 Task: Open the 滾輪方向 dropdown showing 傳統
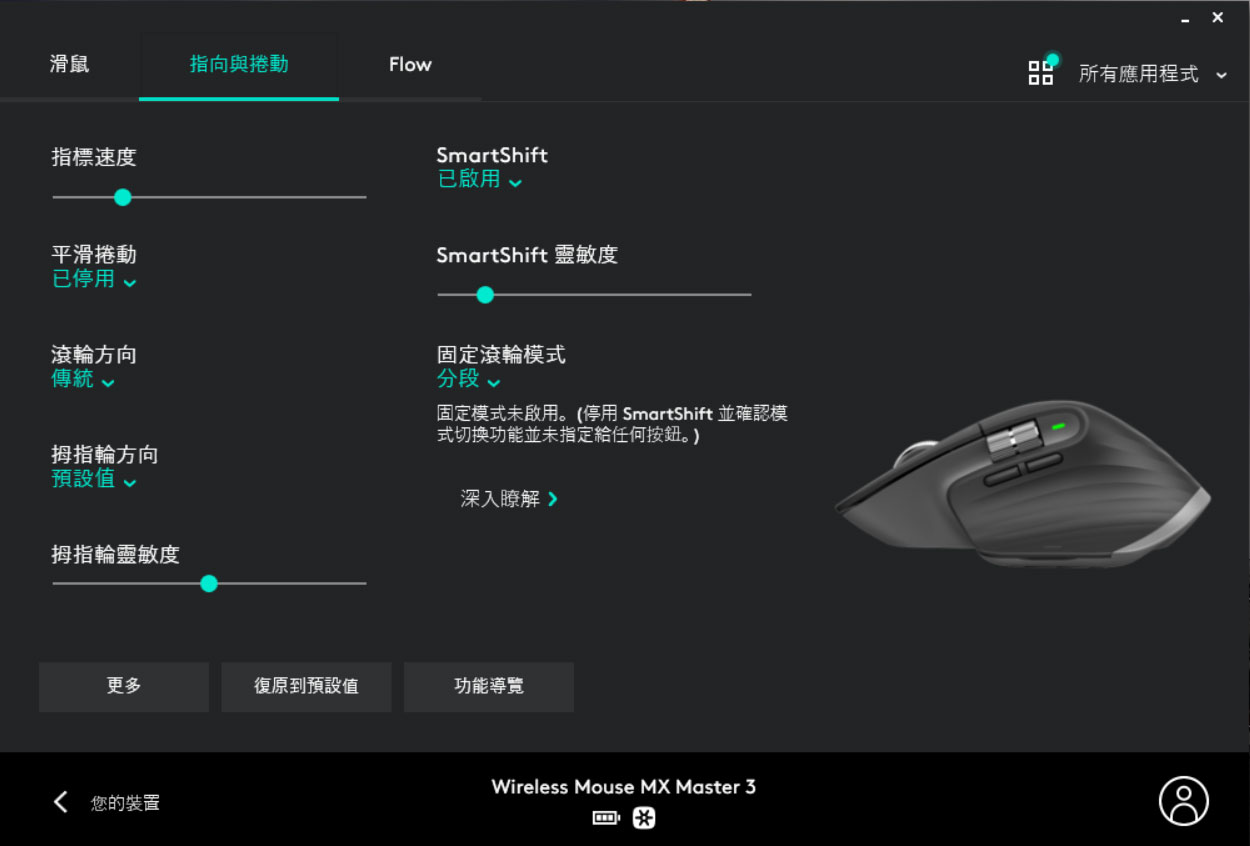coord(83,380)
